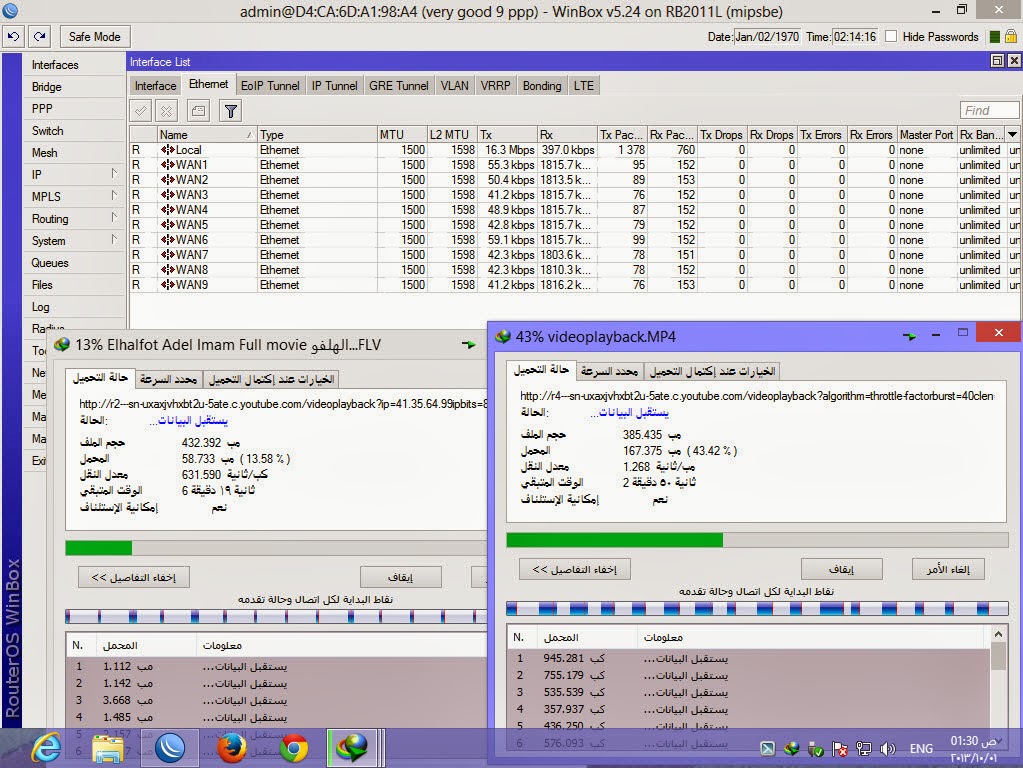Screen dimensions: 1023x768
Task: Click the Interface List window restore icon
Action: pyautogui.click(x=998, y=61)
